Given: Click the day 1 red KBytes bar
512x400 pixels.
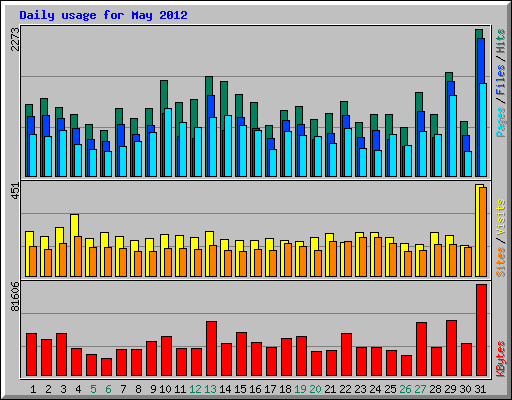Looking at the screenshot, I should pos(31,355).
